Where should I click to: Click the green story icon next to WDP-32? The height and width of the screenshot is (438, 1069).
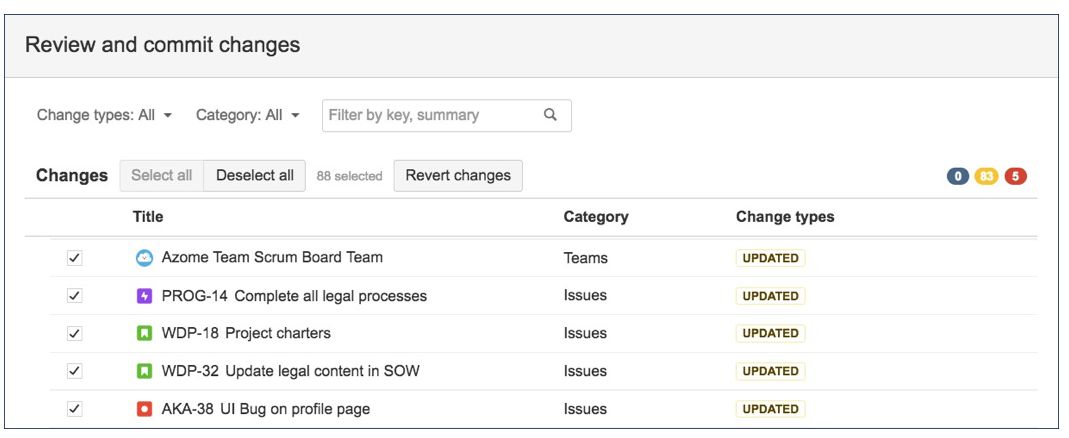click(x=144, y=371)
